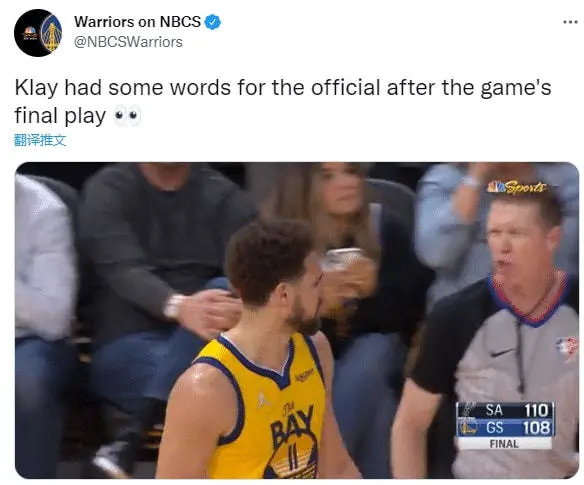Click the FINAL label on scoreboard
Viewport: 584px width, 485px height.
click(x=504, y=444)
